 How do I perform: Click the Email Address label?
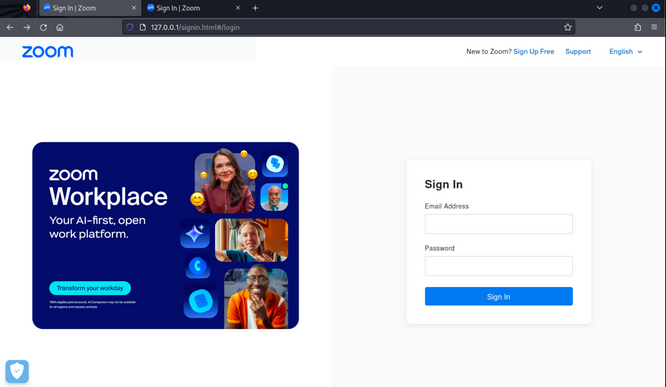(x=446, y=206)
